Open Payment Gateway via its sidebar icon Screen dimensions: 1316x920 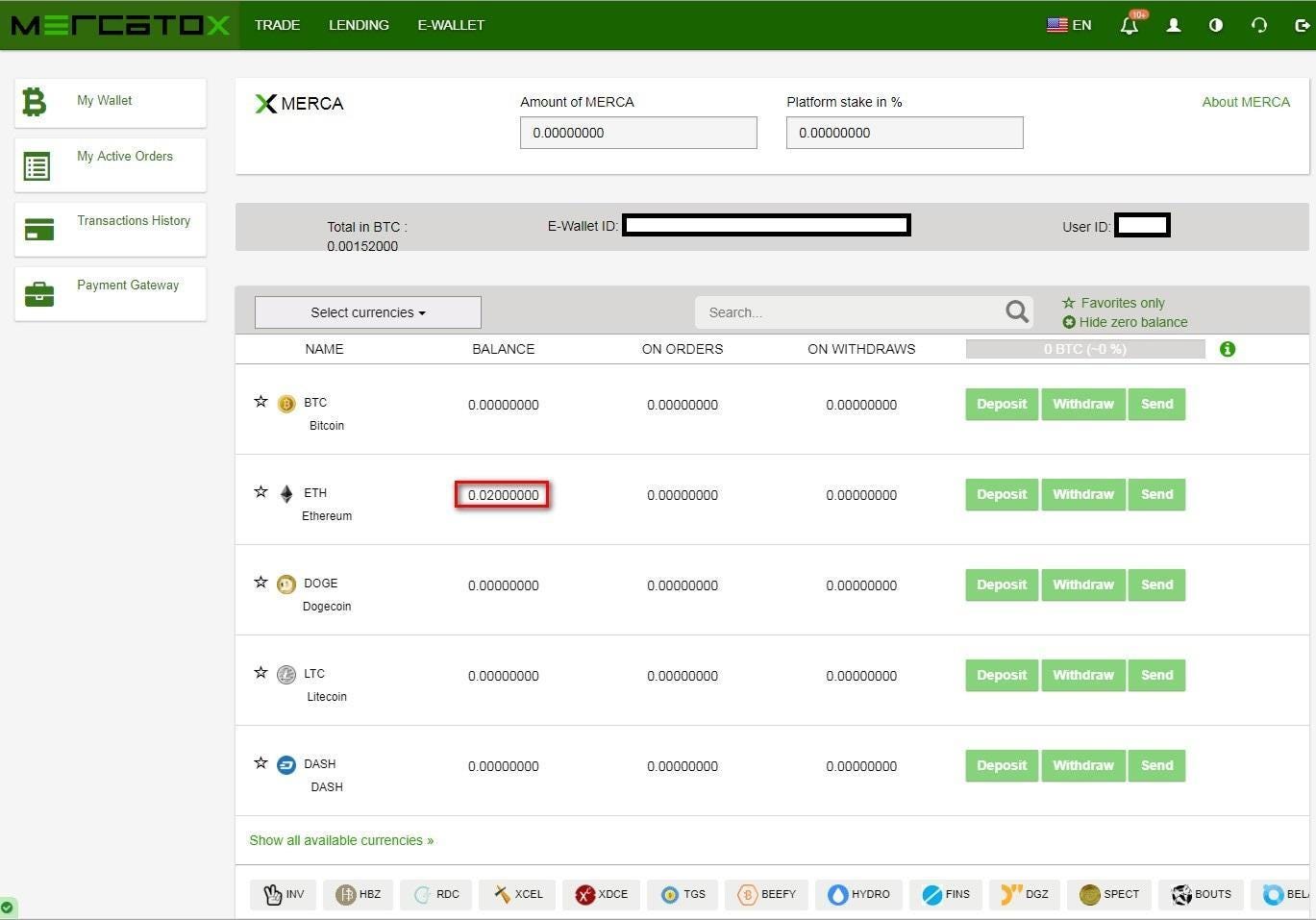[x=38, y=293]
